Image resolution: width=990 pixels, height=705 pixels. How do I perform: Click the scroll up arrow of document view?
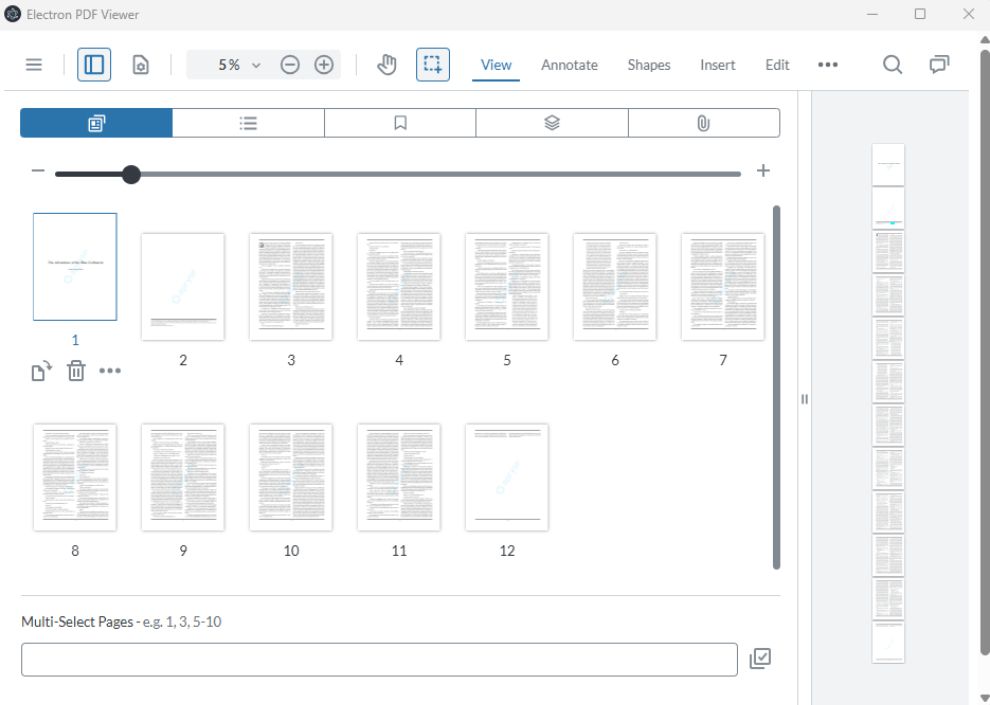coord(985,40)
